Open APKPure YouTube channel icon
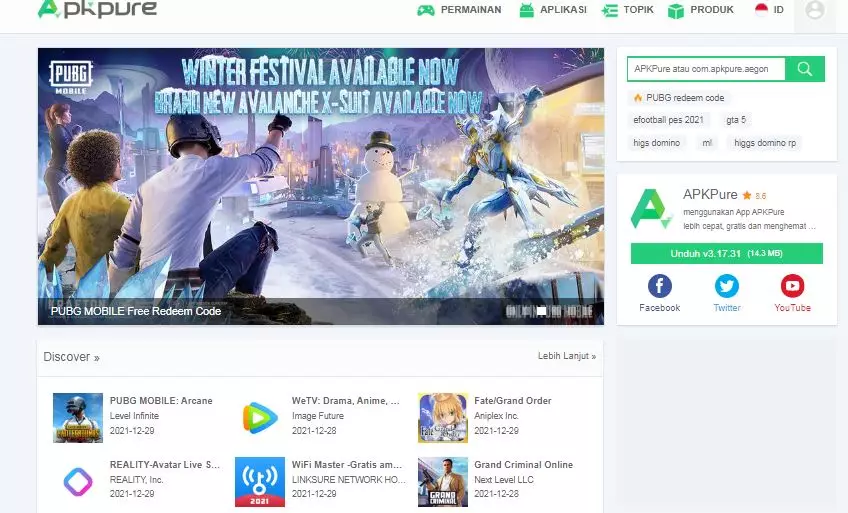The height and width of the screenshot is (513, 848). [x=792, y=287]
